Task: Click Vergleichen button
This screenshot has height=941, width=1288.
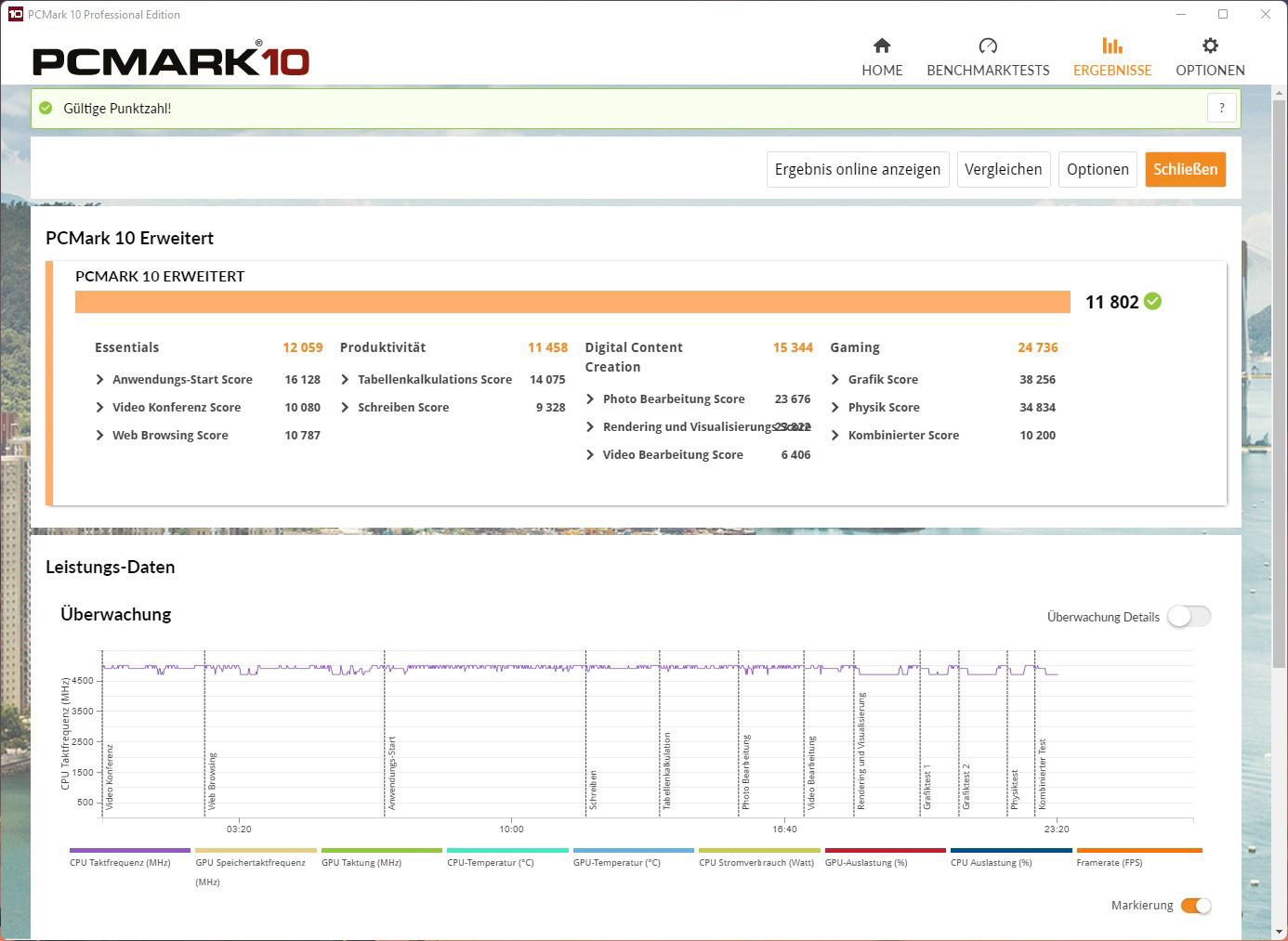Action: click(1004, 169)
